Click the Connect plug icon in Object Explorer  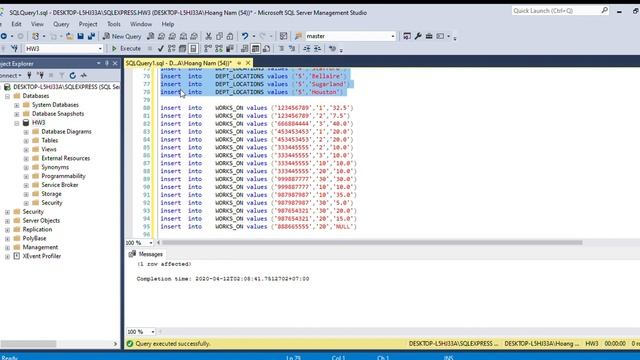[29, 76]
